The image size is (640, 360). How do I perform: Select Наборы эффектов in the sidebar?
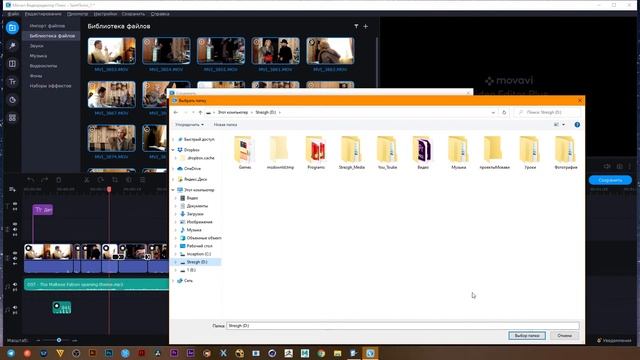click(51, 86)
